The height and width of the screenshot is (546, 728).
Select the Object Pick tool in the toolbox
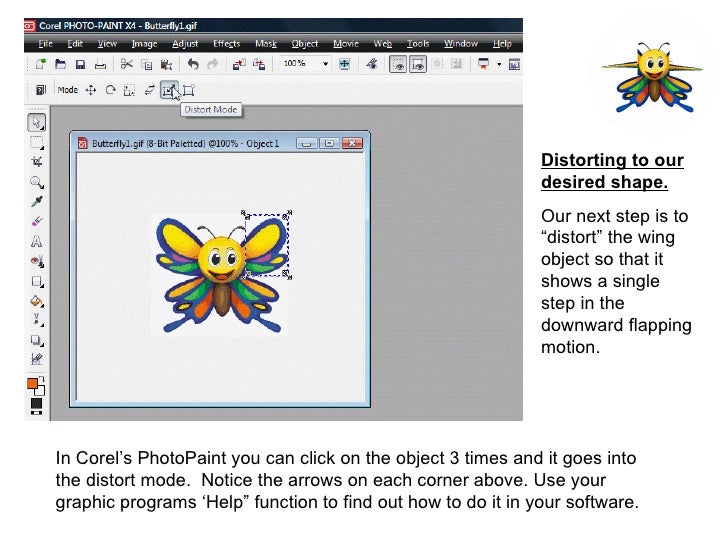[37, 123]
